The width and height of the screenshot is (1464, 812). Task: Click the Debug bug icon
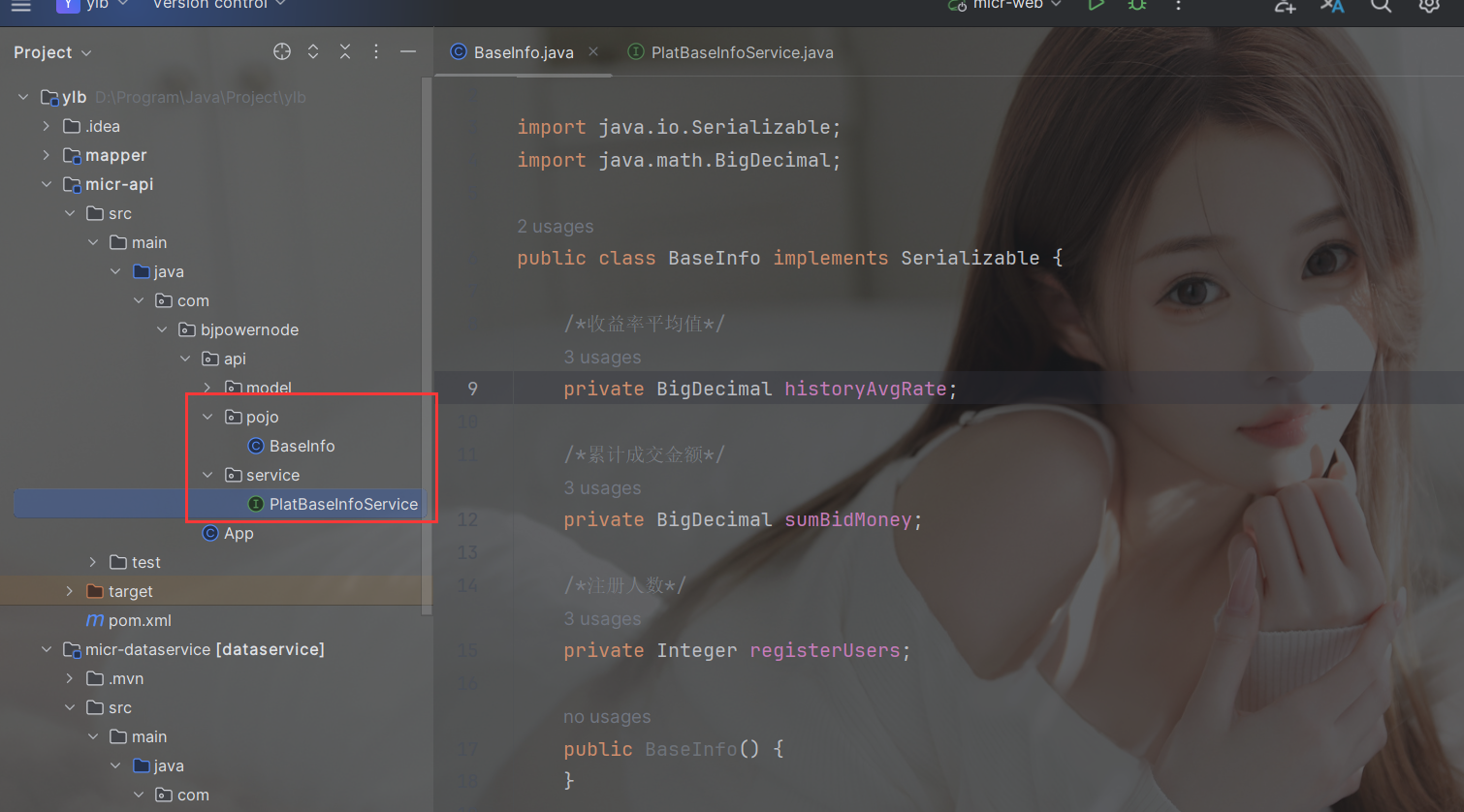pyautogui.click(x=1137, y=5)
